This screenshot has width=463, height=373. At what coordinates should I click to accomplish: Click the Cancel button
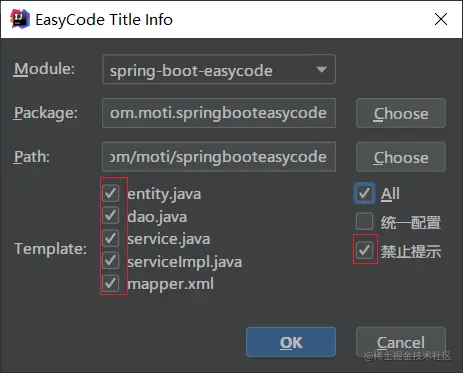(x=401, y=342)
